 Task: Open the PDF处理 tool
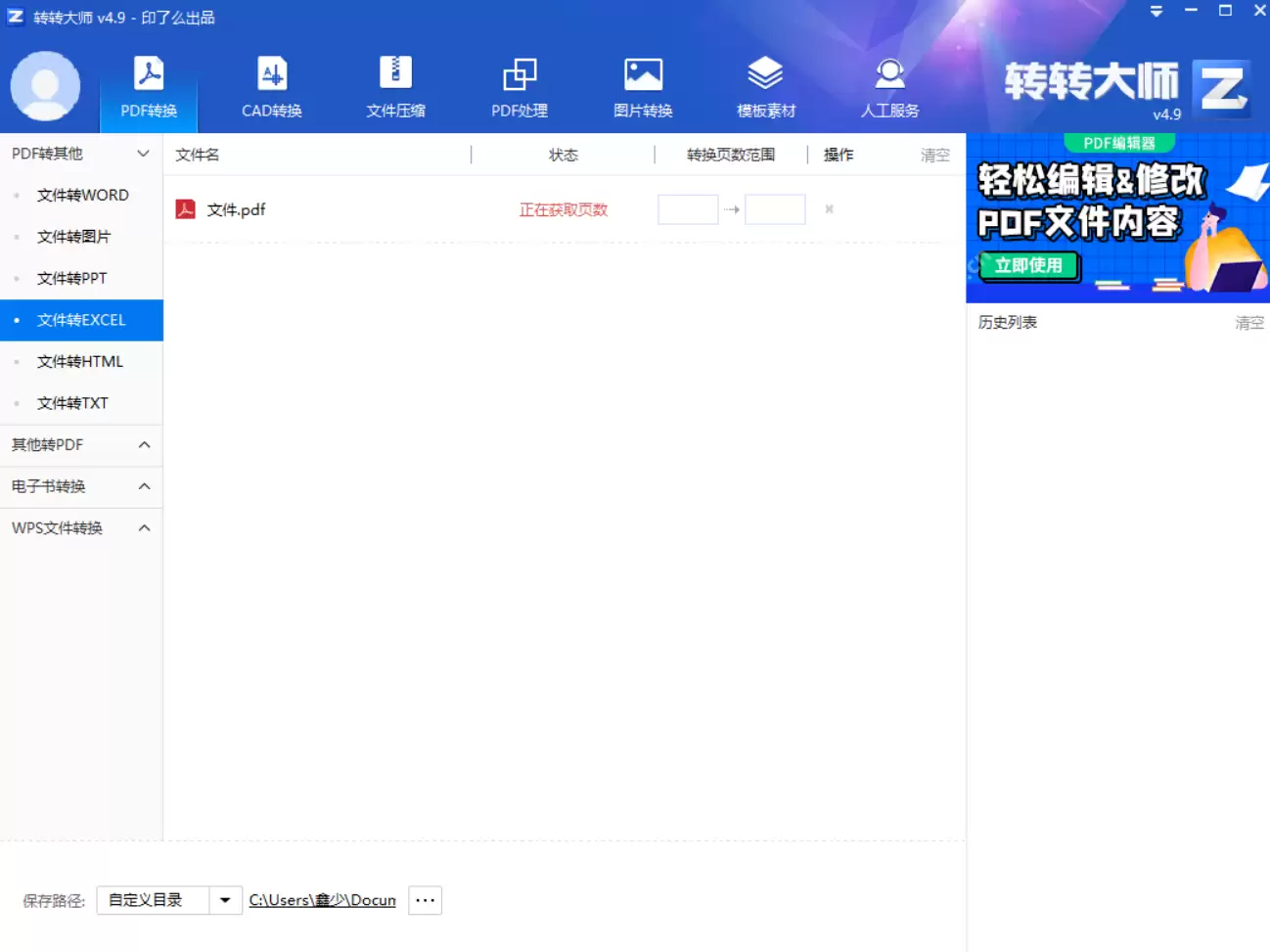point(519,86)
